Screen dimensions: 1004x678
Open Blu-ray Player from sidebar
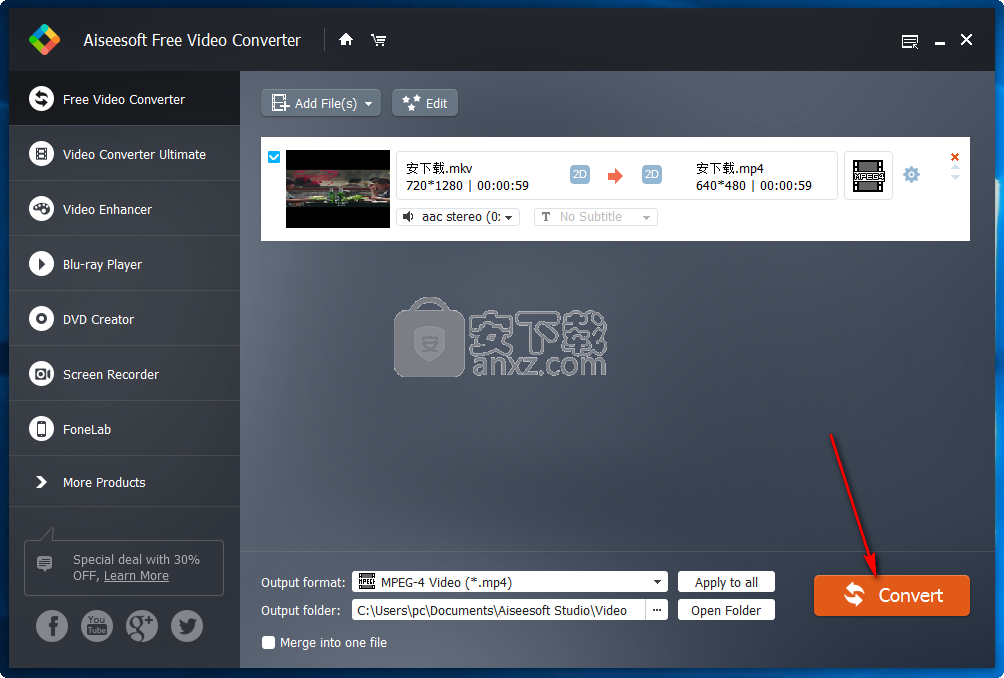(124, 264)
